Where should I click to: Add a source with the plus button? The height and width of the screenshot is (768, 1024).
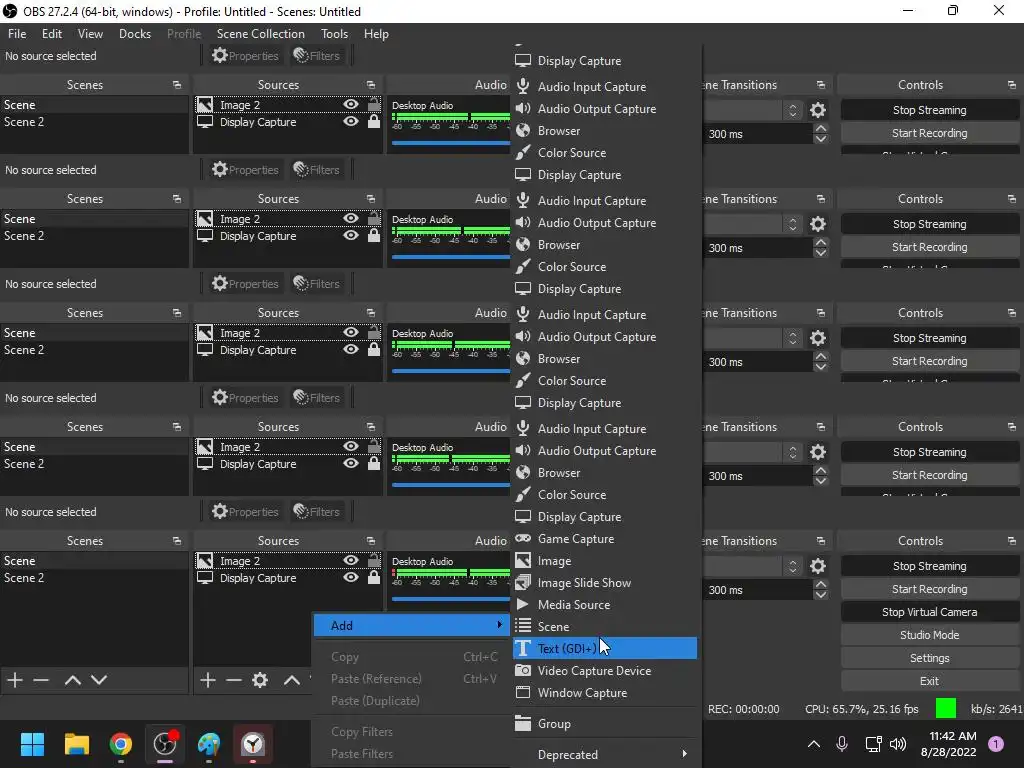[208, 680]
